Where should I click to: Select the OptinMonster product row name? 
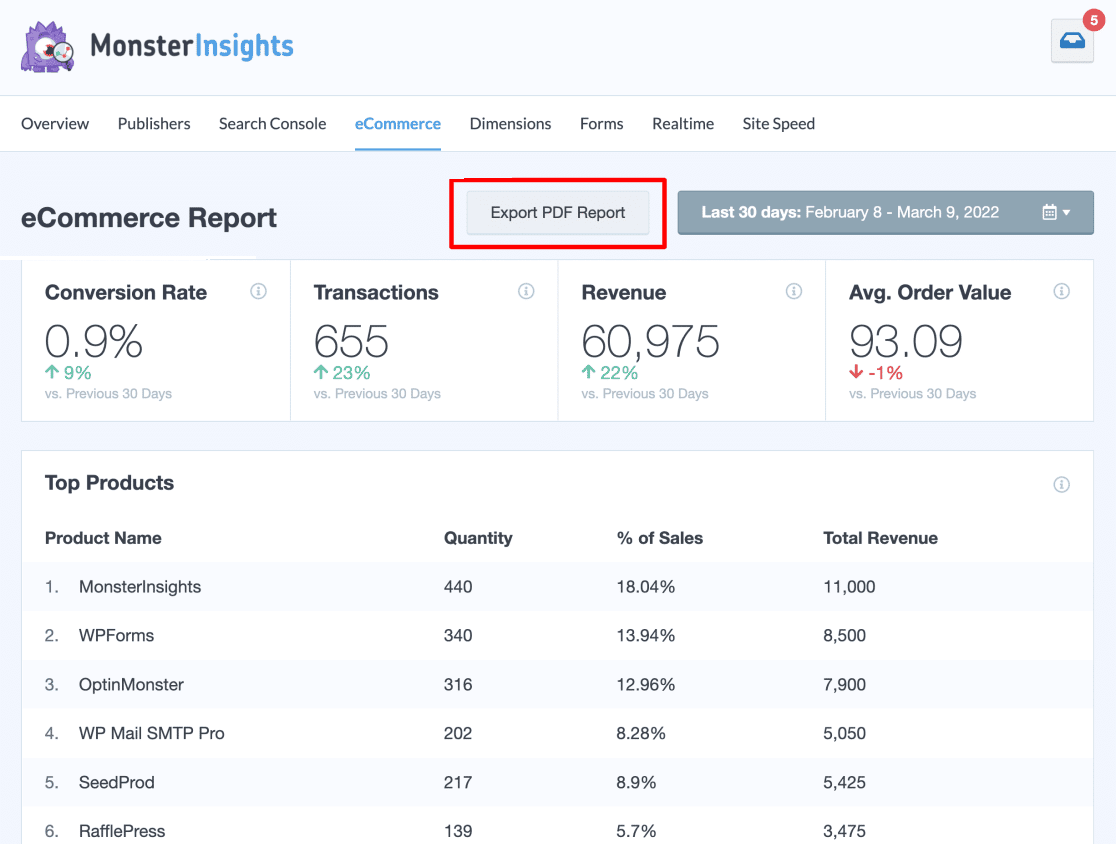[x=132, y=685]
